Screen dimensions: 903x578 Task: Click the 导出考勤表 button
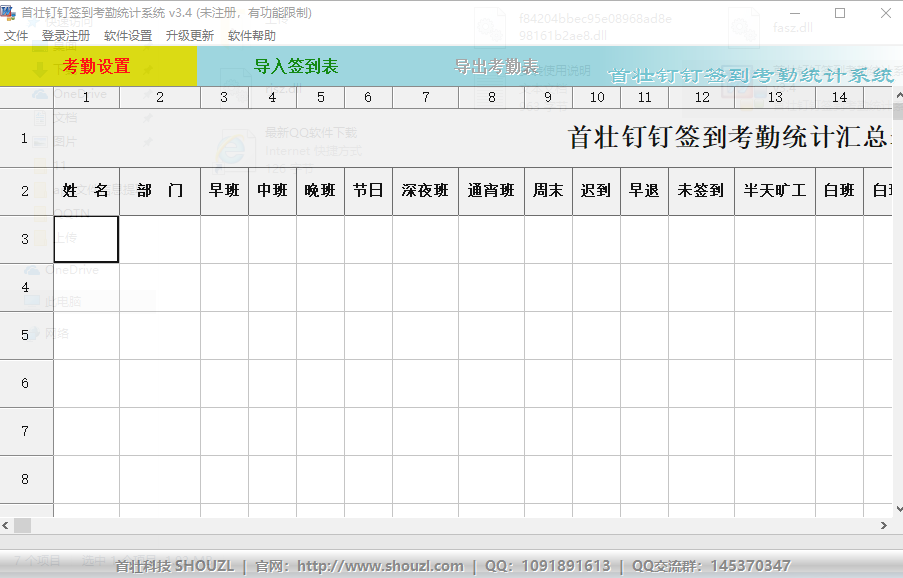496,67
